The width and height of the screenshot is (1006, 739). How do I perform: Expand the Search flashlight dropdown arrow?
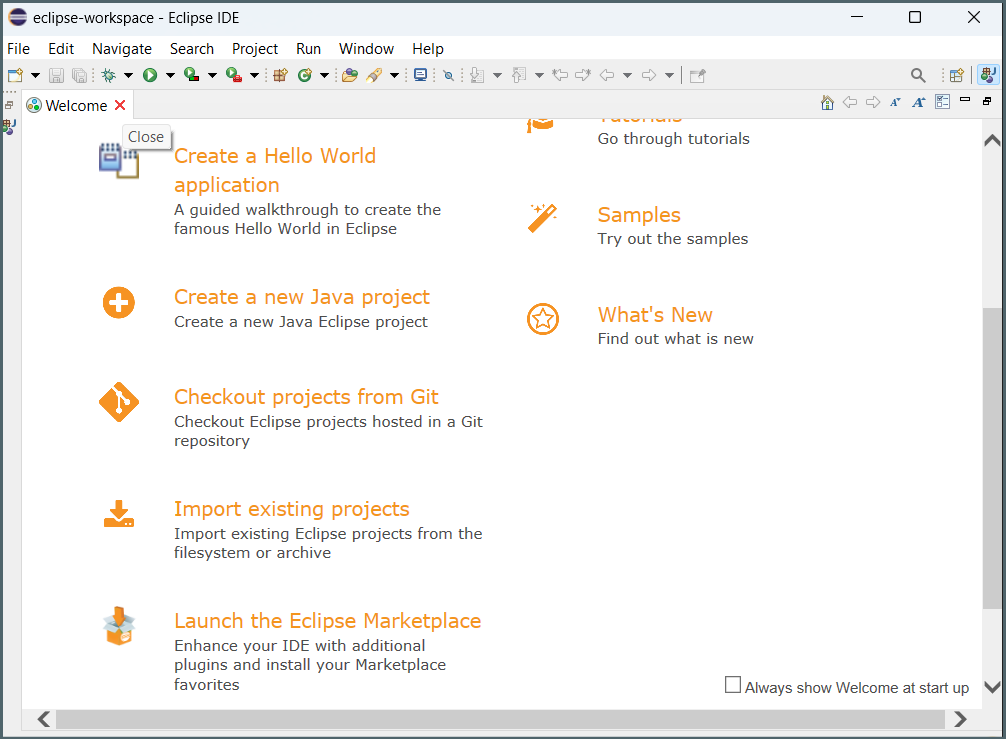point(395,76)
